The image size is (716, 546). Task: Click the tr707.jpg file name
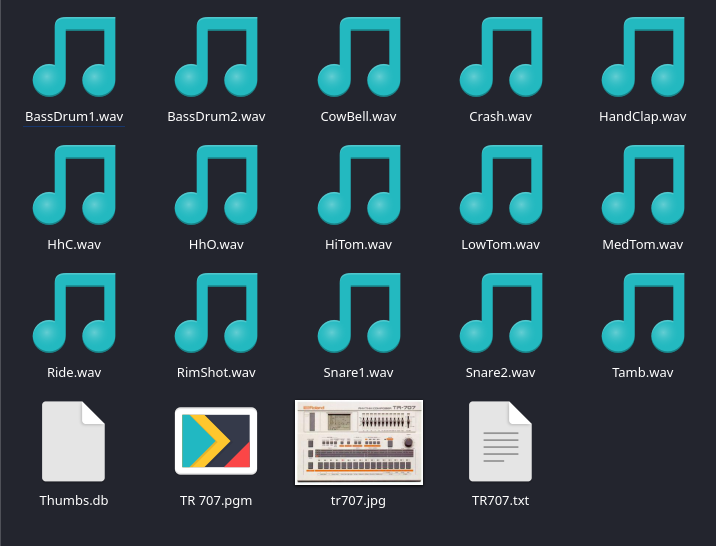click(358, 501)
